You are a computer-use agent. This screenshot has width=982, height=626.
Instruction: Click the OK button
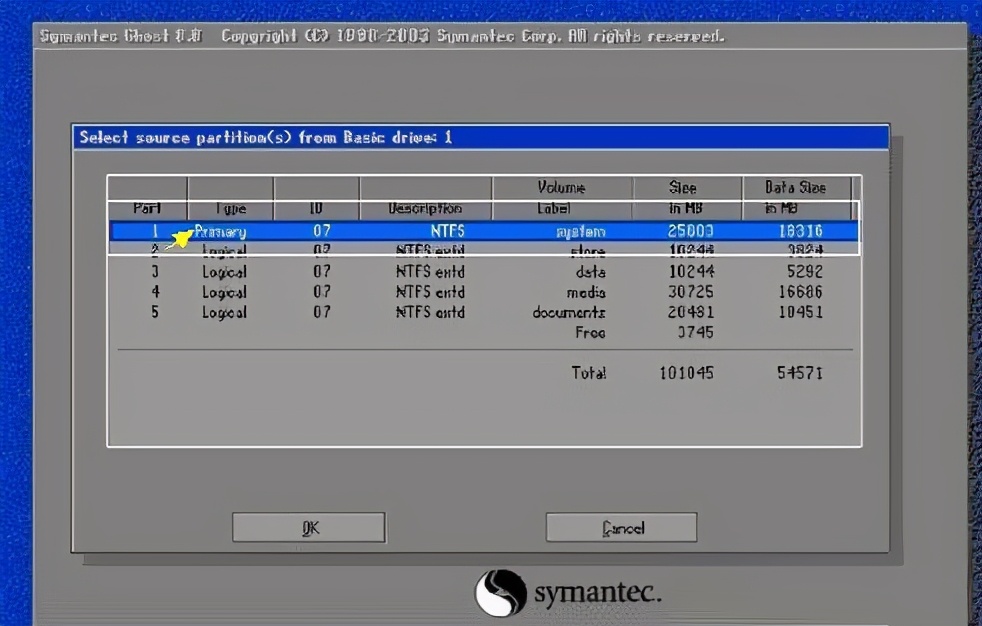point(309,528)
